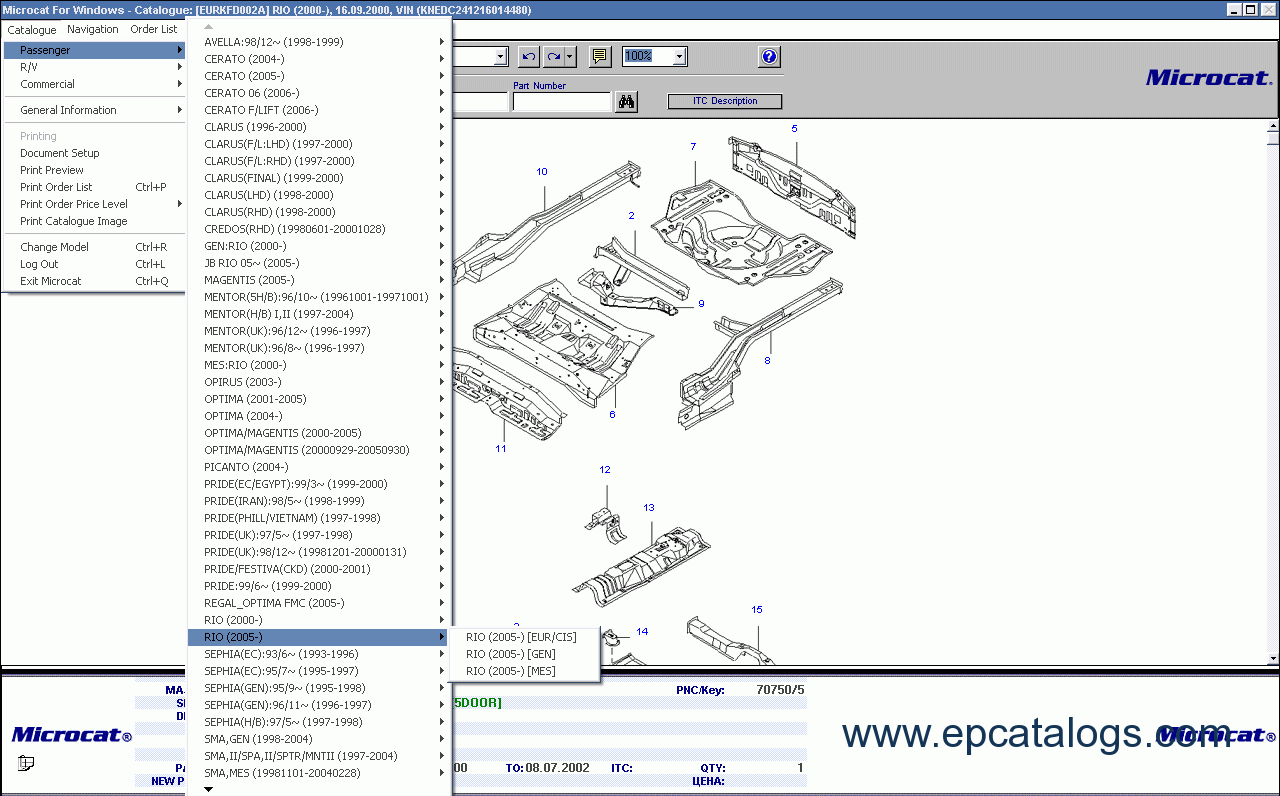
Task: Click the ITC Description button
Action: [x=725, y=101]
